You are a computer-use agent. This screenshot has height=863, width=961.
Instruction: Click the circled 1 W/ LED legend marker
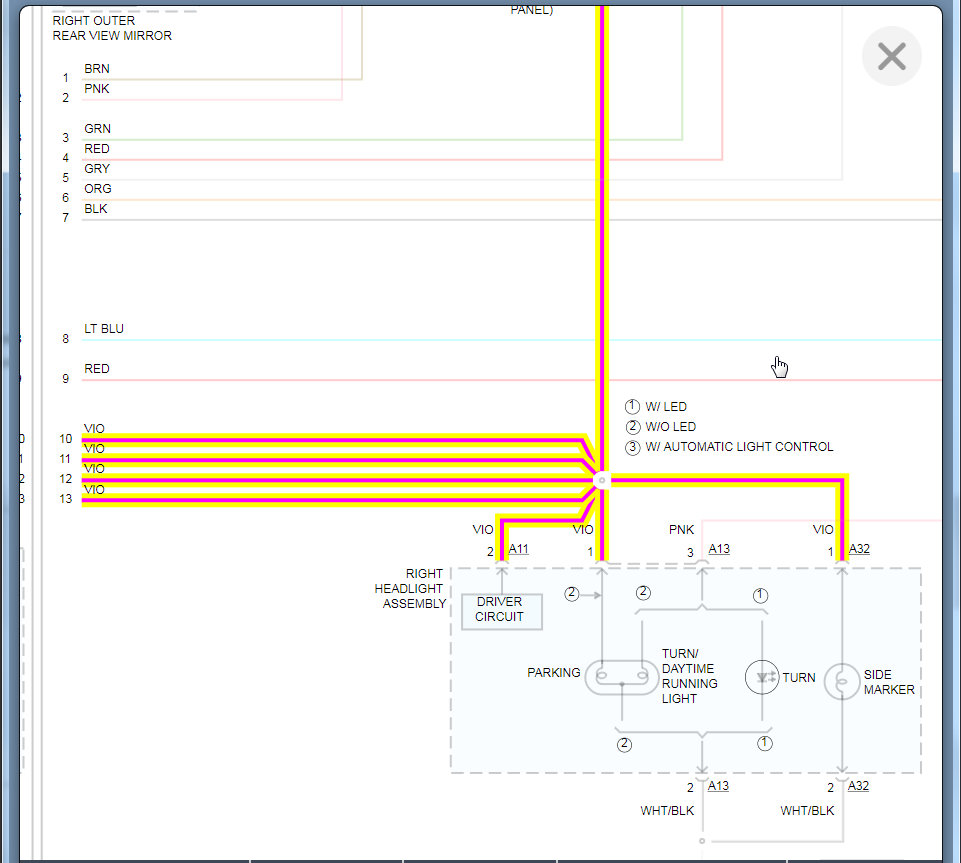tap(632, 406)
